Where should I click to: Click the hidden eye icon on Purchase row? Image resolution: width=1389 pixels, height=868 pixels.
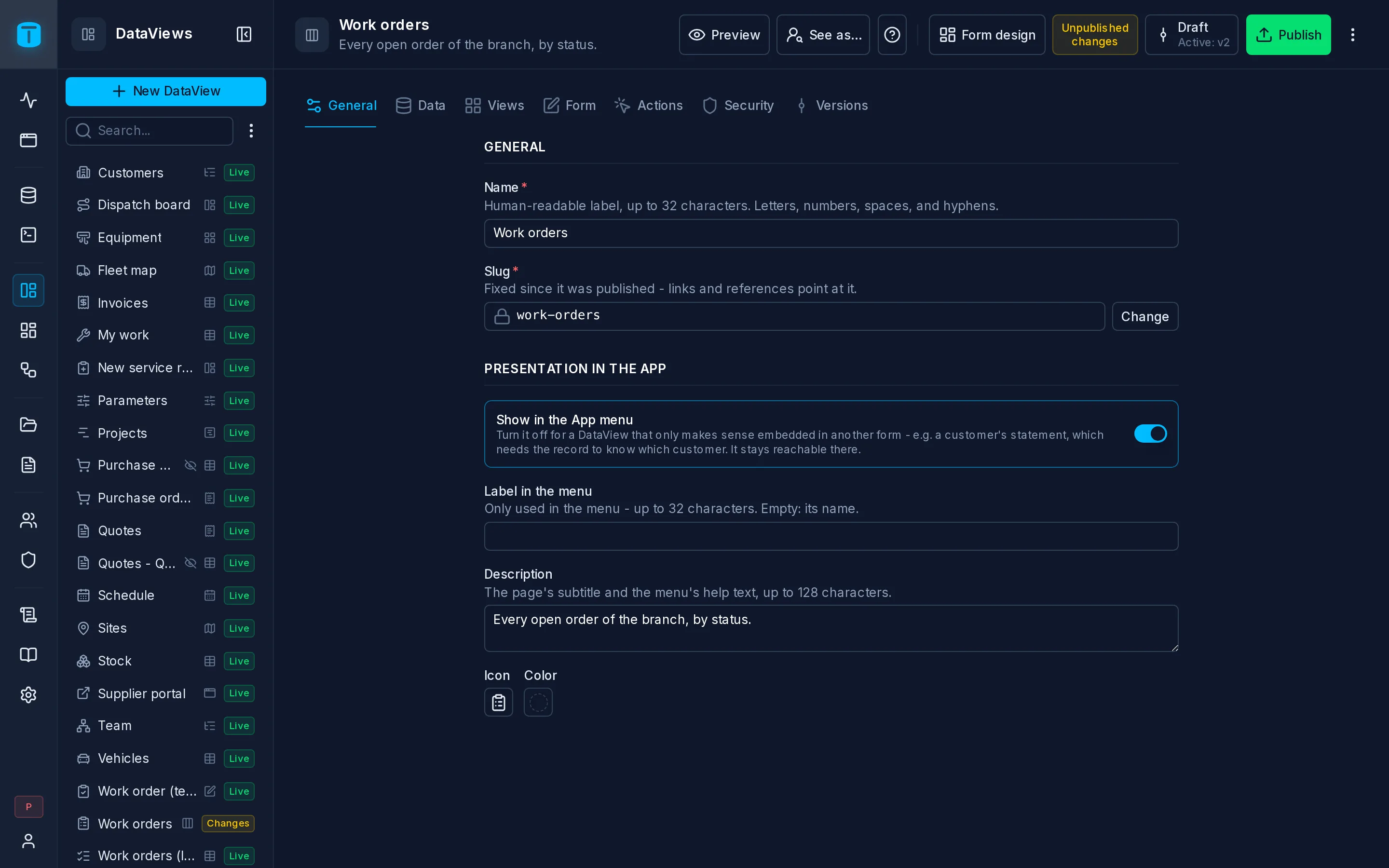pos(190,465)
